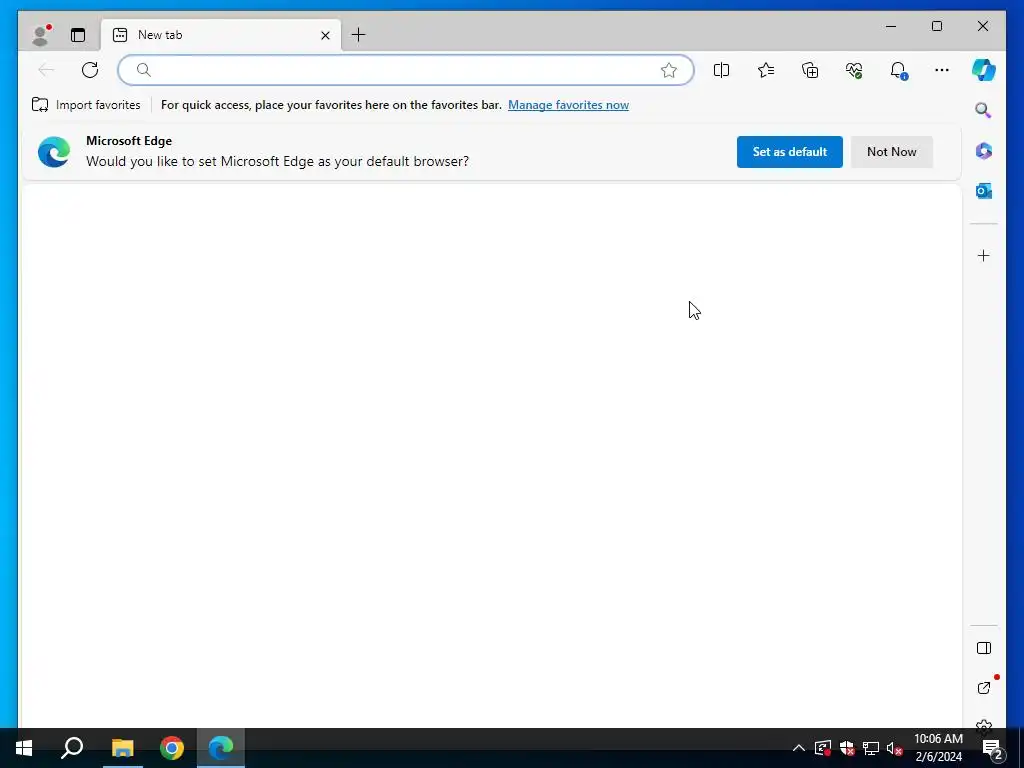Minimize the Edge window

tap(891, 26)
